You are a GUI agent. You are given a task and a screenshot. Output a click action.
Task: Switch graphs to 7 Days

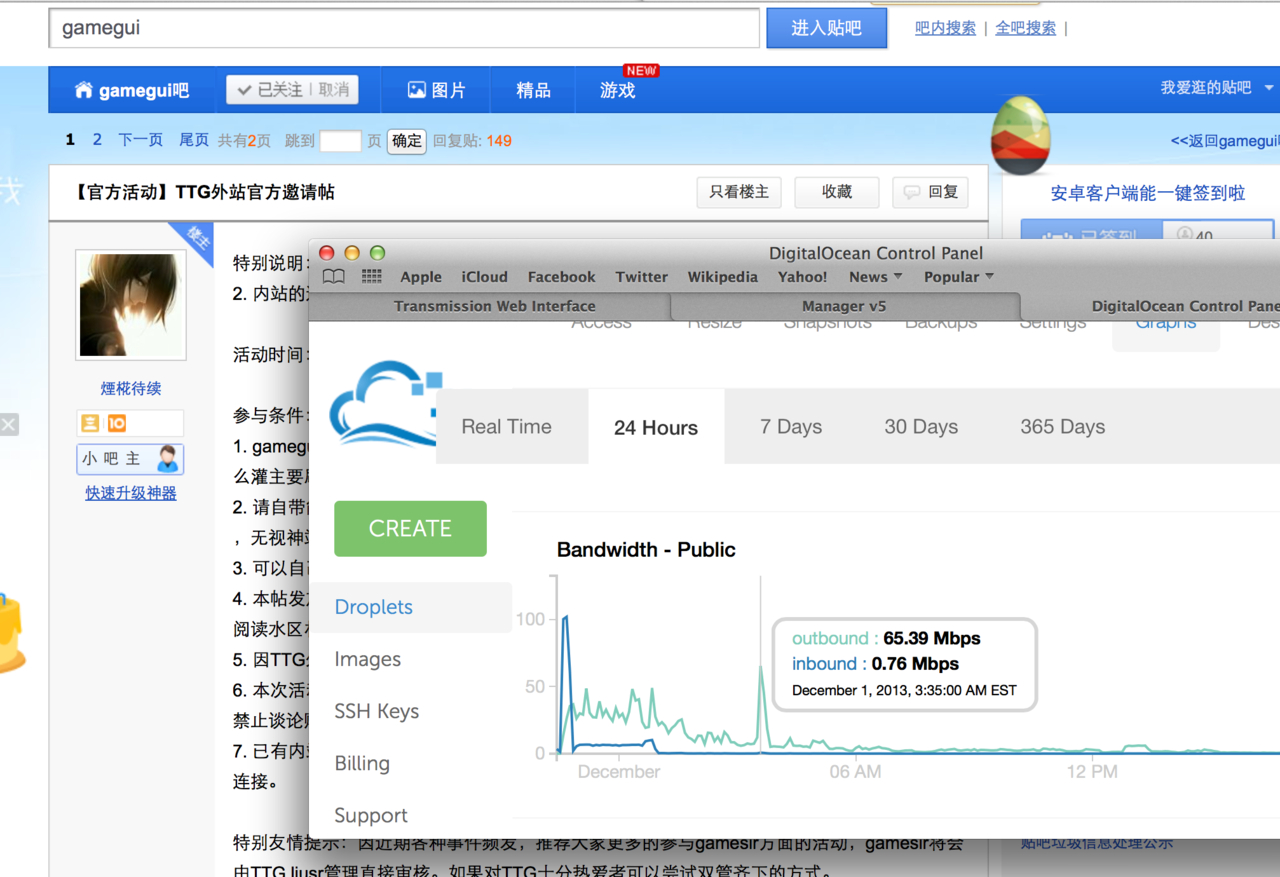(791, 427)
